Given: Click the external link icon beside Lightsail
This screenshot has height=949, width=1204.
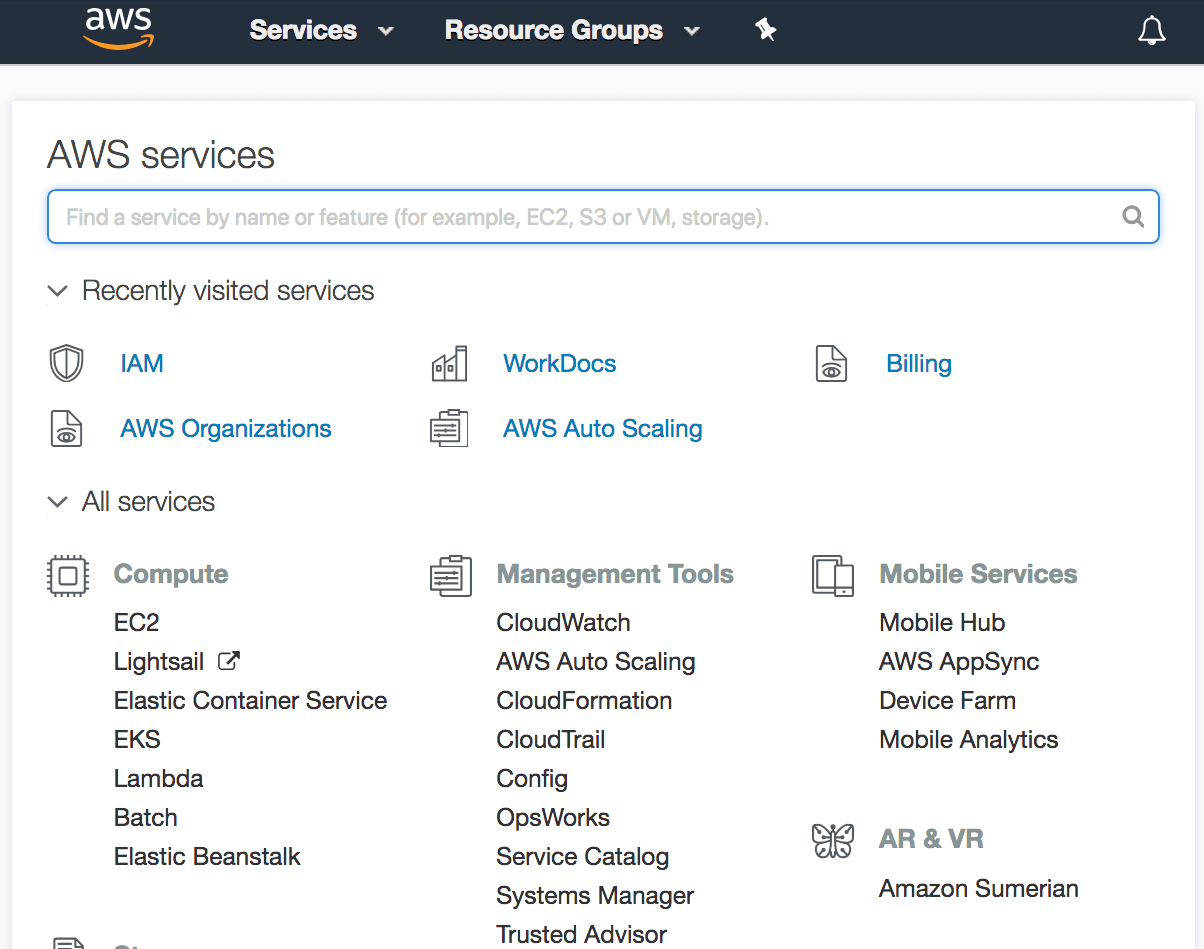Looking at the screenshot, I should (229, 661).
